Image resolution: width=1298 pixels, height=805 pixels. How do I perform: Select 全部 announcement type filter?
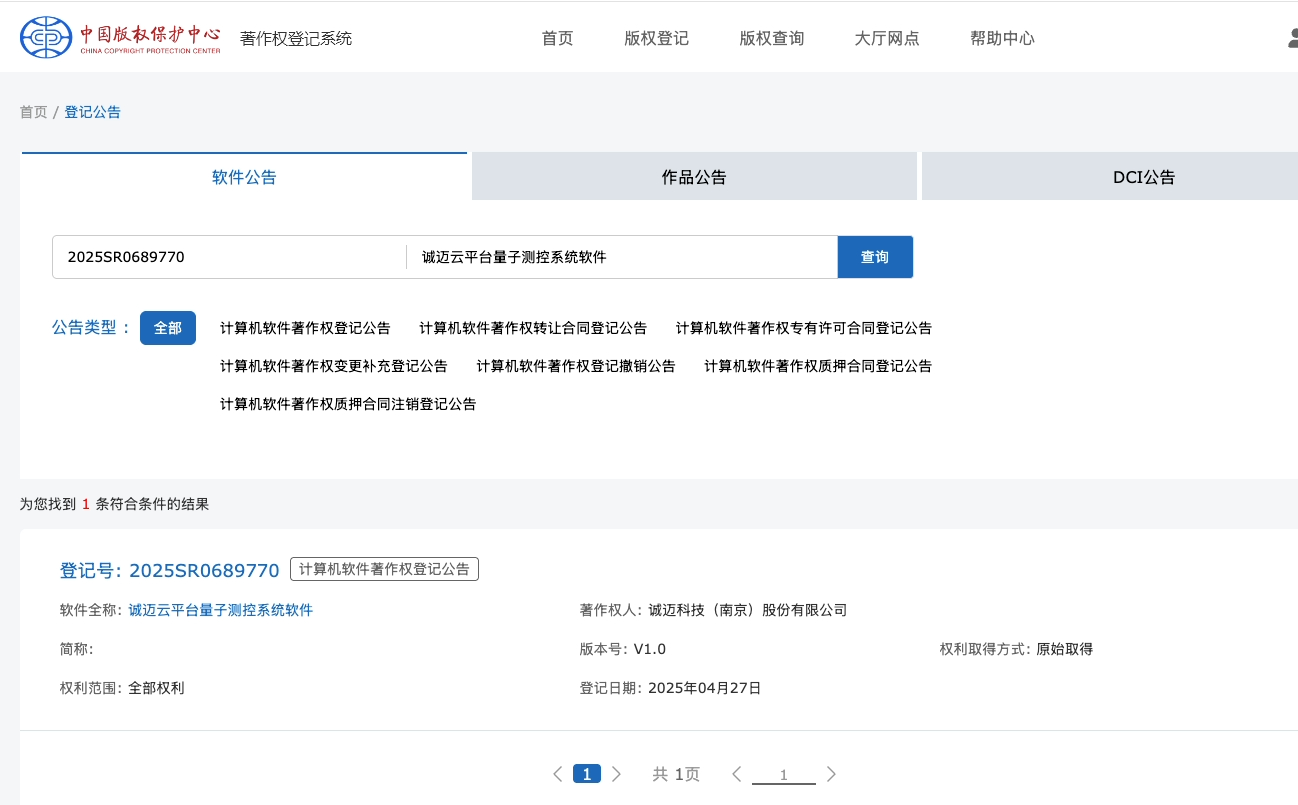[168, 328]
